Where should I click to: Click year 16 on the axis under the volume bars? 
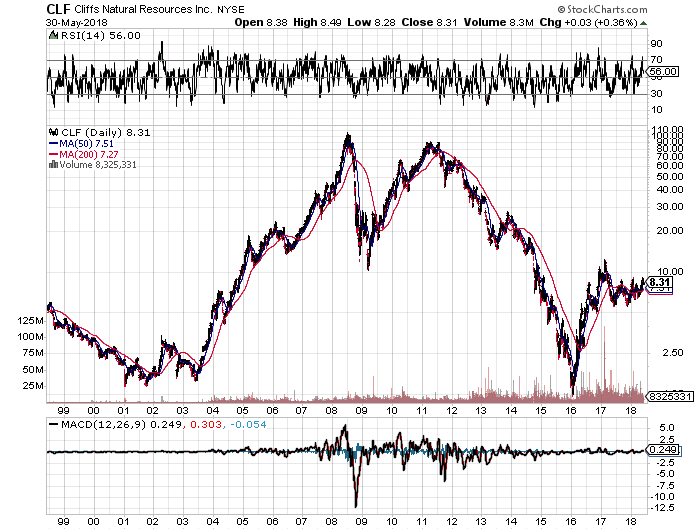[x=571, y=410]
